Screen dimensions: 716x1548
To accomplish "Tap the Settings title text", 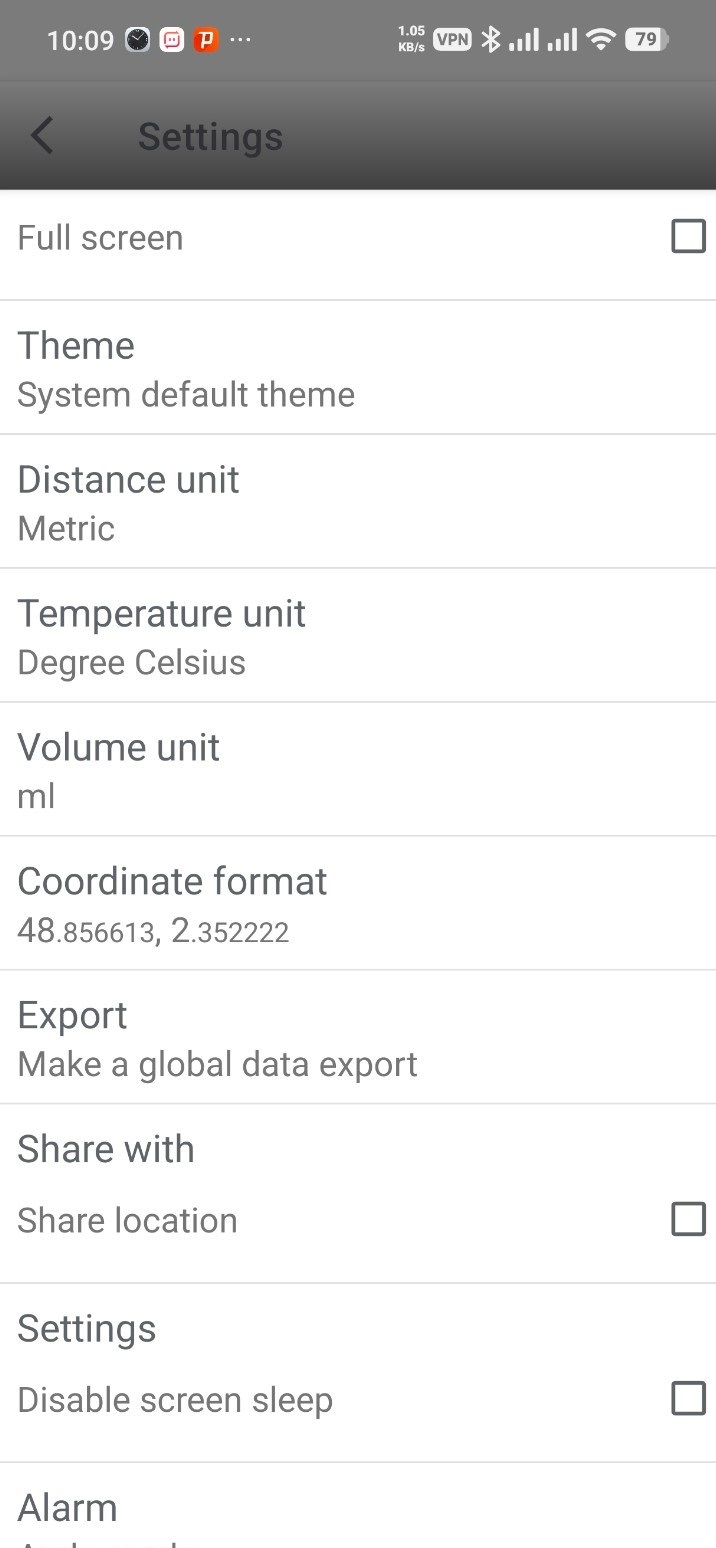I will (x=210, y=137).
